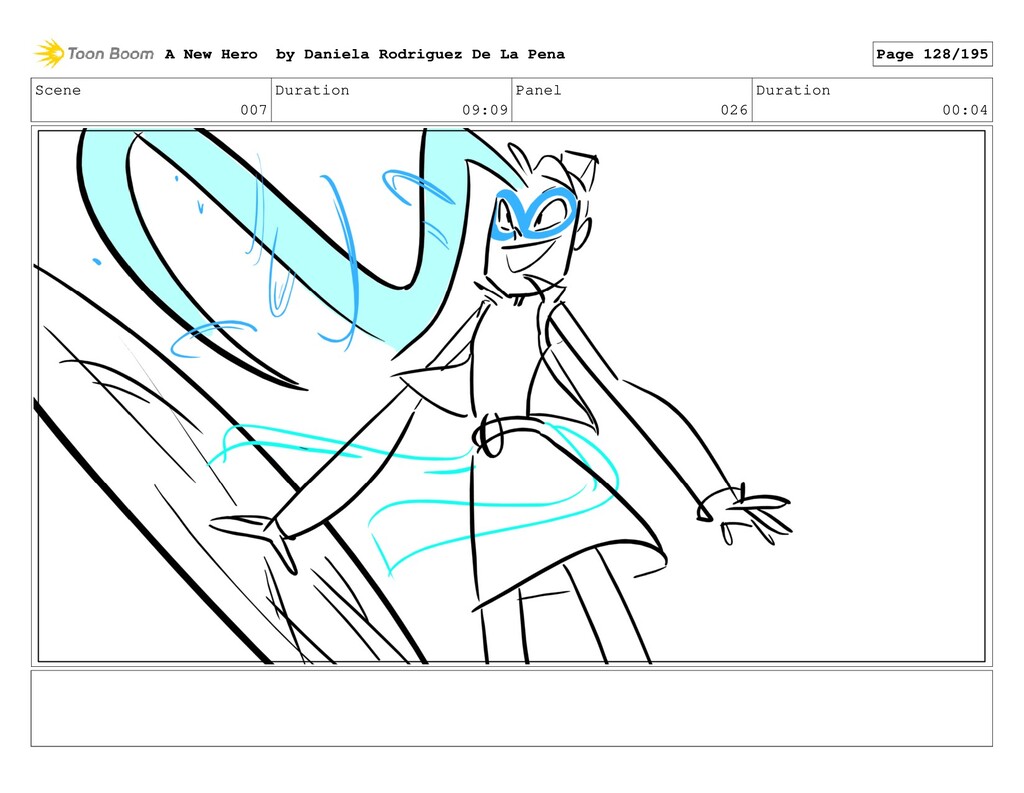Select the title text 'A New Hero'

[x=211, y=54]
